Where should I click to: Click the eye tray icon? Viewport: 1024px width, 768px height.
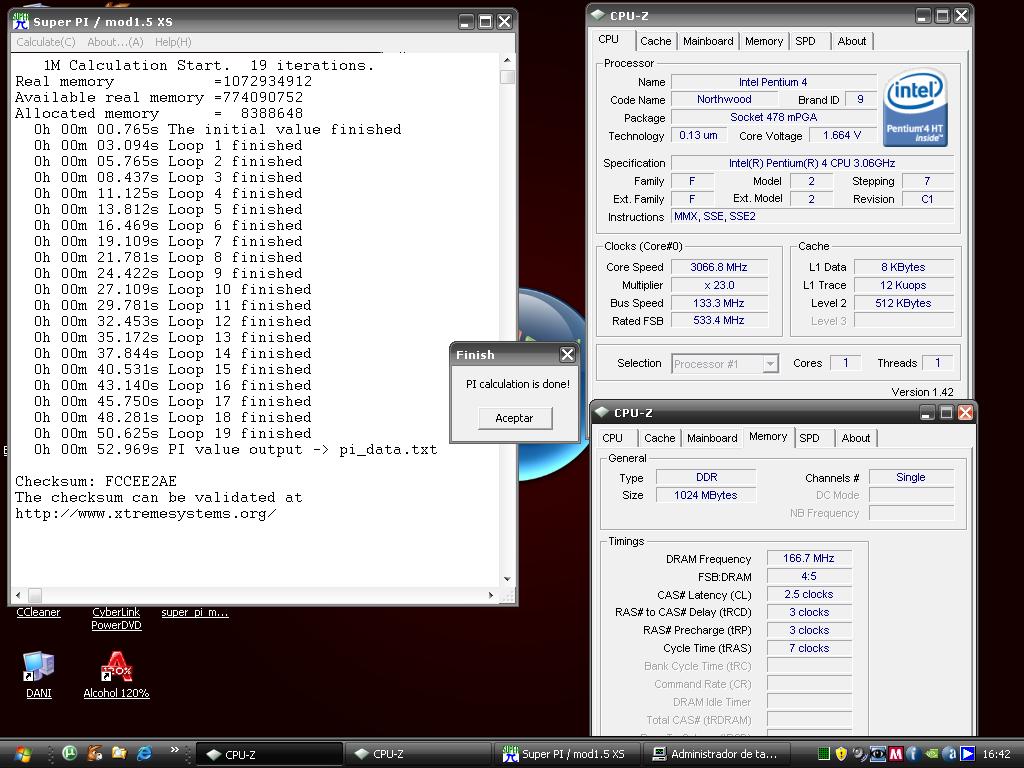pyautogui.click(x=878, y=754)
